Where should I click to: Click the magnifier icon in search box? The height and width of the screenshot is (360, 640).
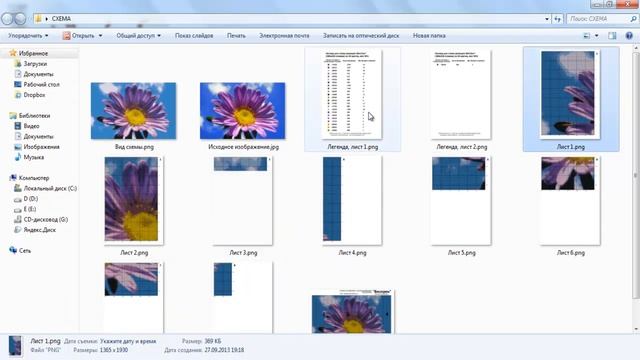[x=633, y=19]
